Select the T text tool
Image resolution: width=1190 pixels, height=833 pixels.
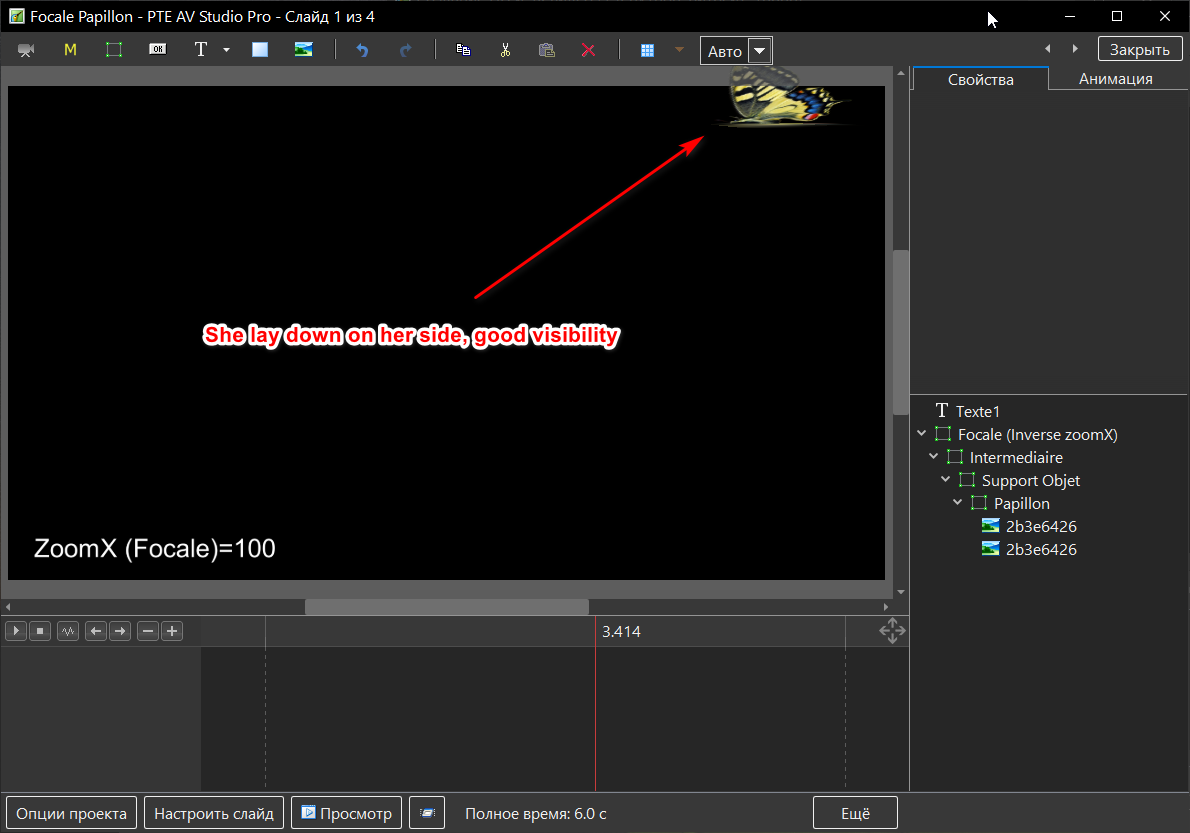pos(201,50)
